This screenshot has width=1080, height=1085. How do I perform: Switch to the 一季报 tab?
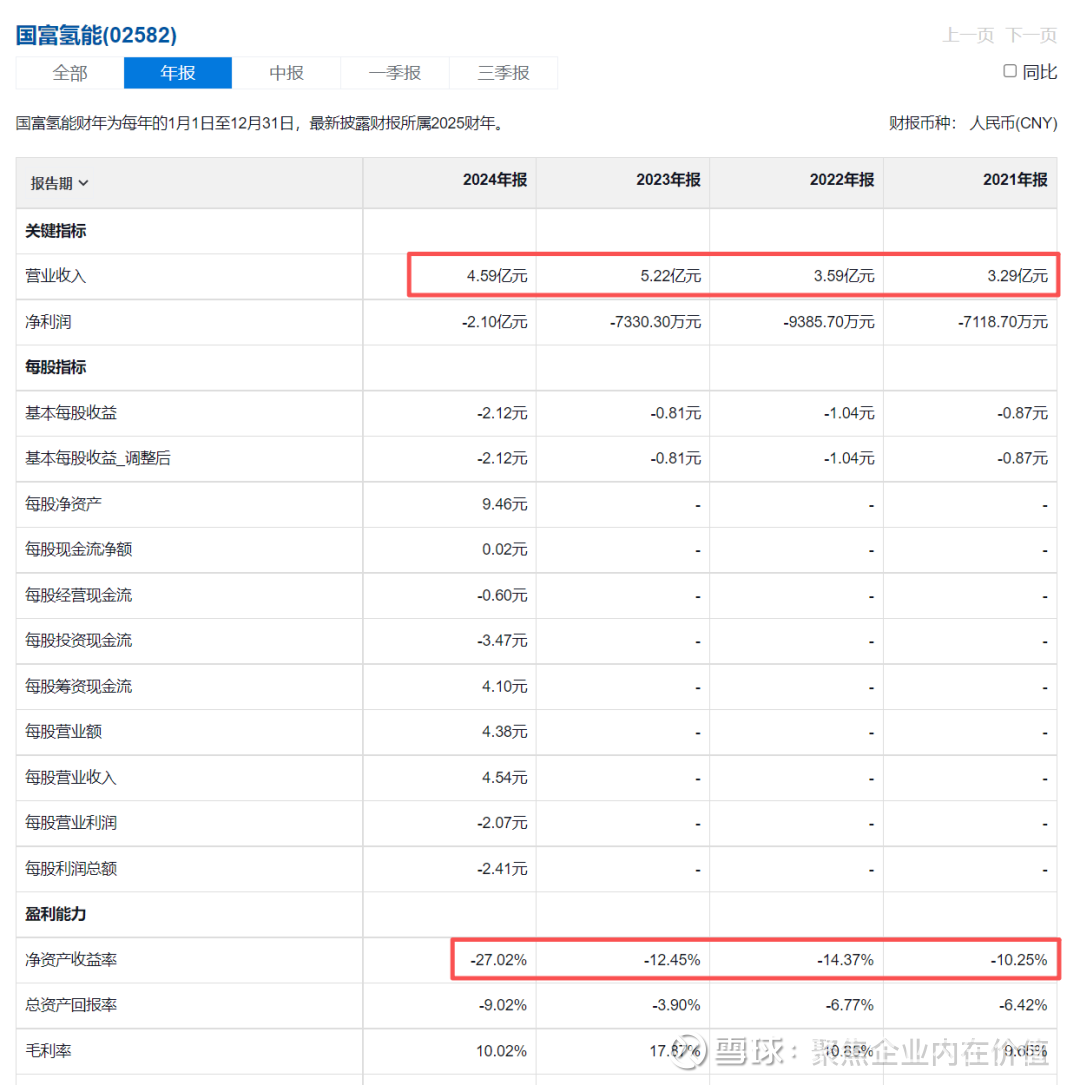point(395,73)
